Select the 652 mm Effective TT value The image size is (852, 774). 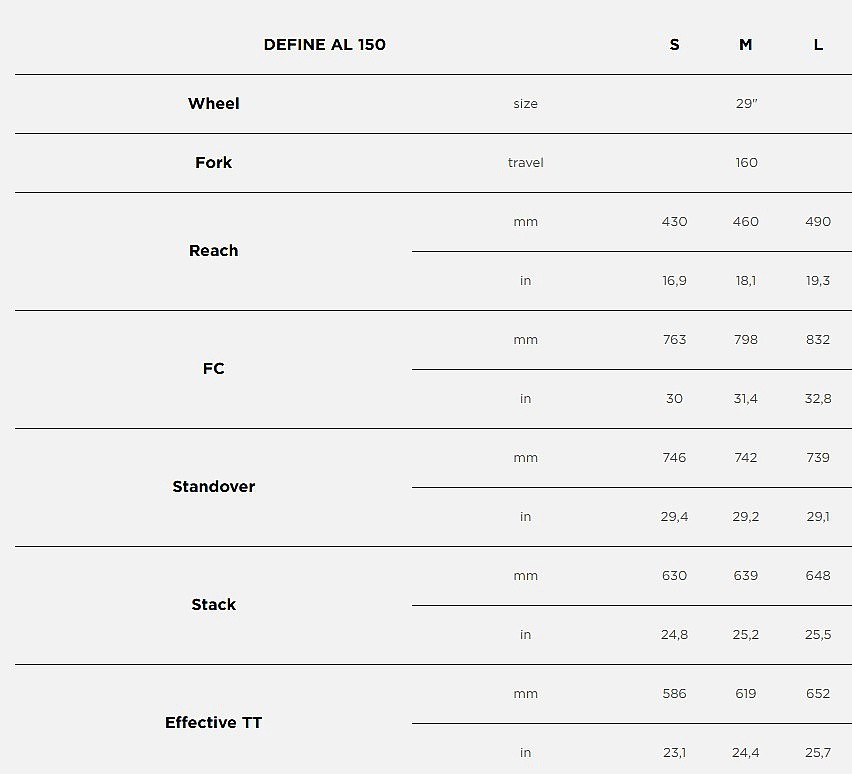[x=817, y=693]
